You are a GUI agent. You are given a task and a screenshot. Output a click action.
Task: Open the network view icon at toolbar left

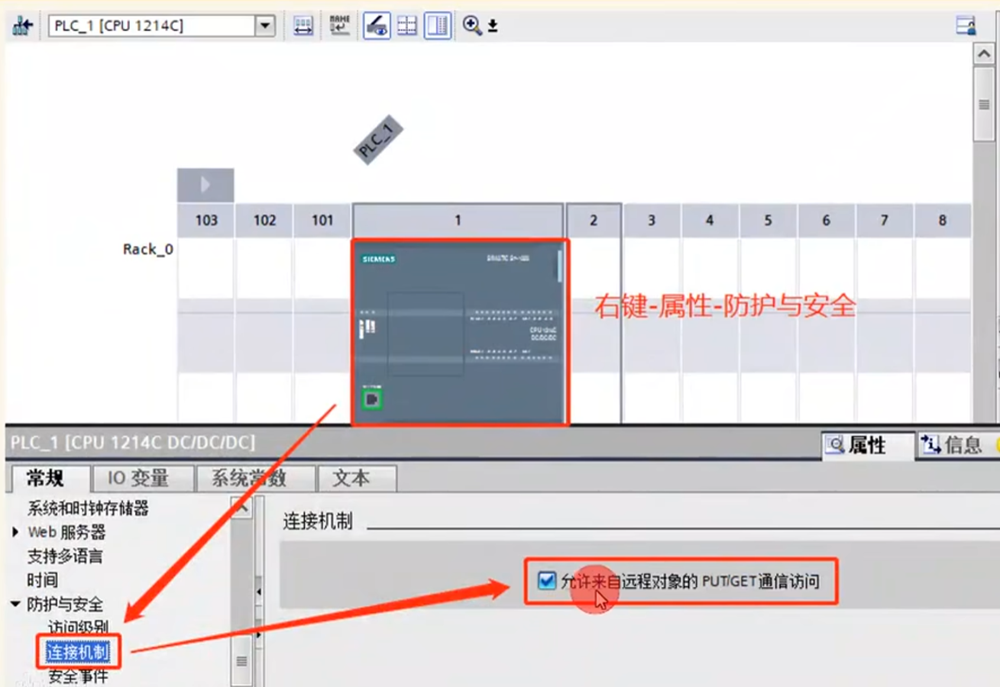[x=23, y=26]
